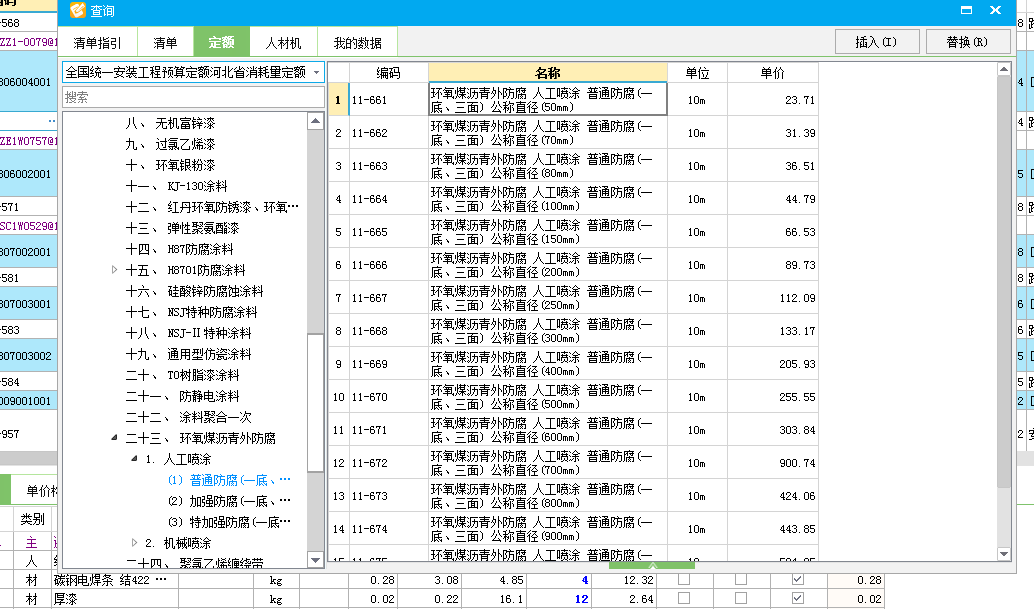Click the green panel expand handle at table bottom
The height and width of the screenshot is (609, 1034).
point(652,565)
